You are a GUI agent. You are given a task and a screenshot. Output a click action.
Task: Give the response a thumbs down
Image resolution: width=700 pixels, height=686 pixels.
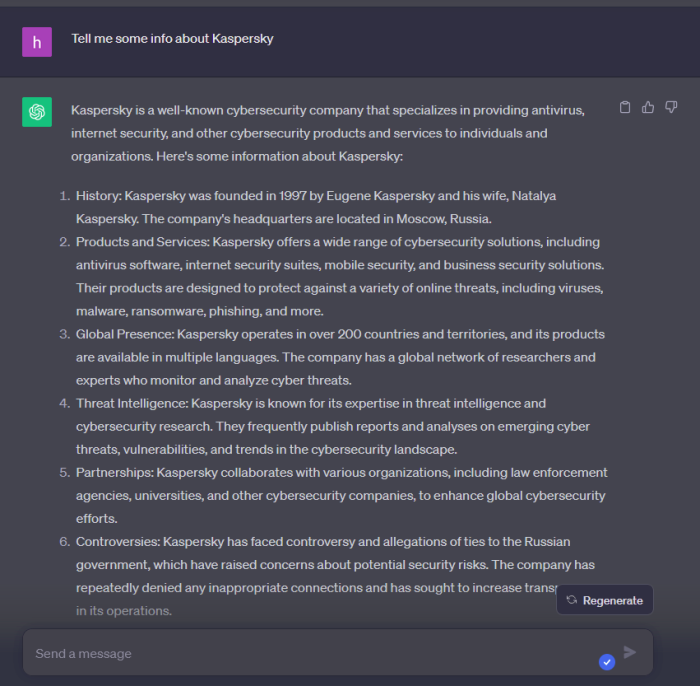(671, 108)
